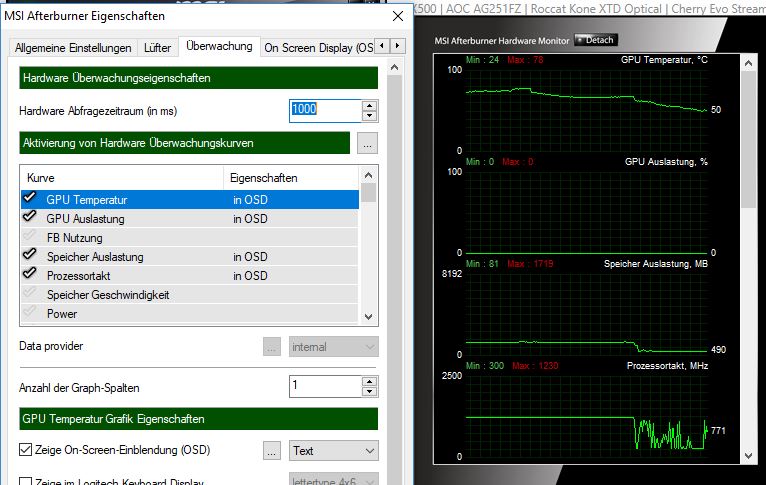Toggle the GPU Auslastung curve checkmark
Screen dimensions: 766x485
[30, 216]
